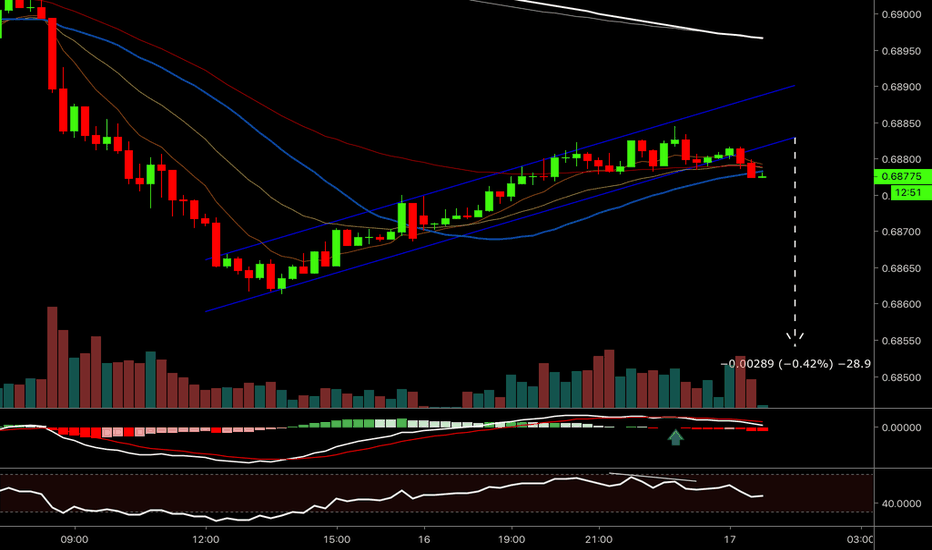This screenshot has height=550, width=932.
Task: Click the 0.68950 price axis label
Action: [902, 51]
